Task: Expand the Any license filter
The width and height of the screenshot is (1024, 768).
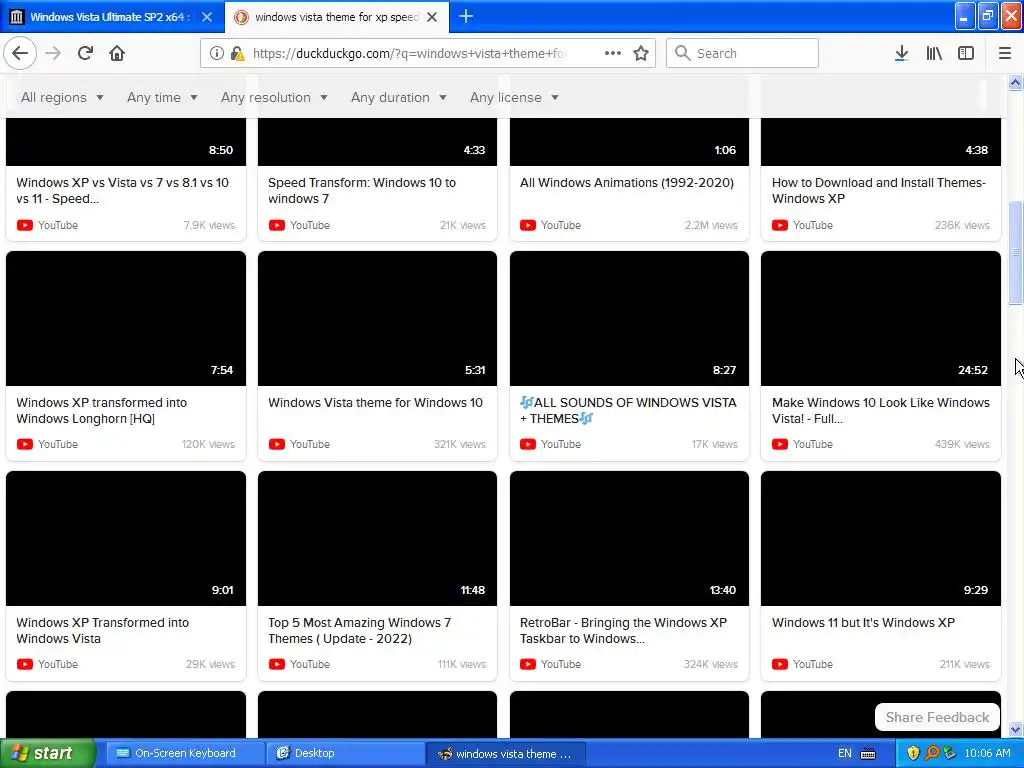Action: point(514,97)
